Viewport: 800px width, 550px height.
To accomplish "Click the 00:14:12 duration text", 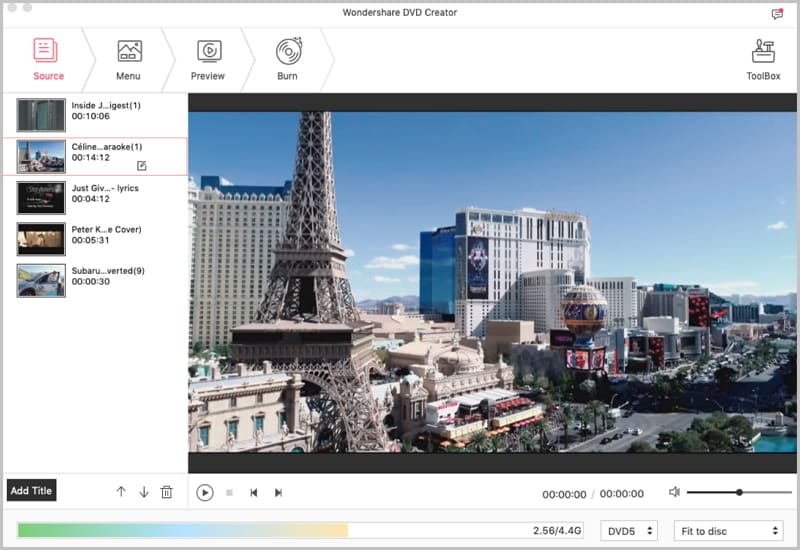I will [x=90, y=158].
